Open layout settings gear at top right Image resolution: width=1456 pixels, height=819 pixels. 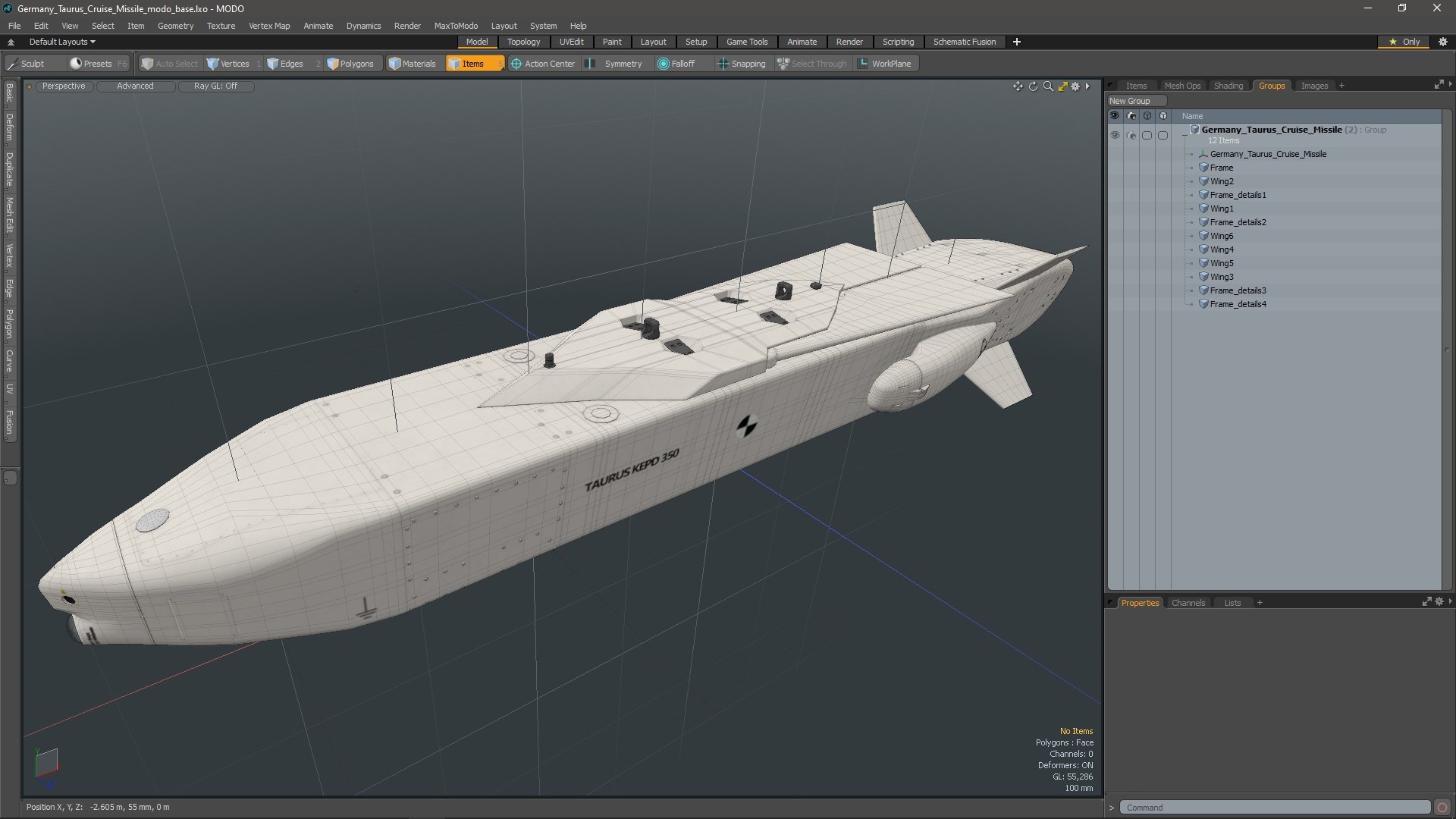pyautogui.click(x=1443, y=42)
